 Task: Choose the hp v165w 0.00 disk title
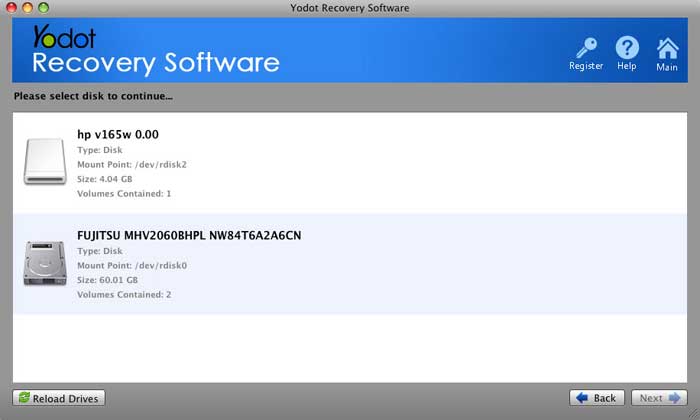pos(118,134)
